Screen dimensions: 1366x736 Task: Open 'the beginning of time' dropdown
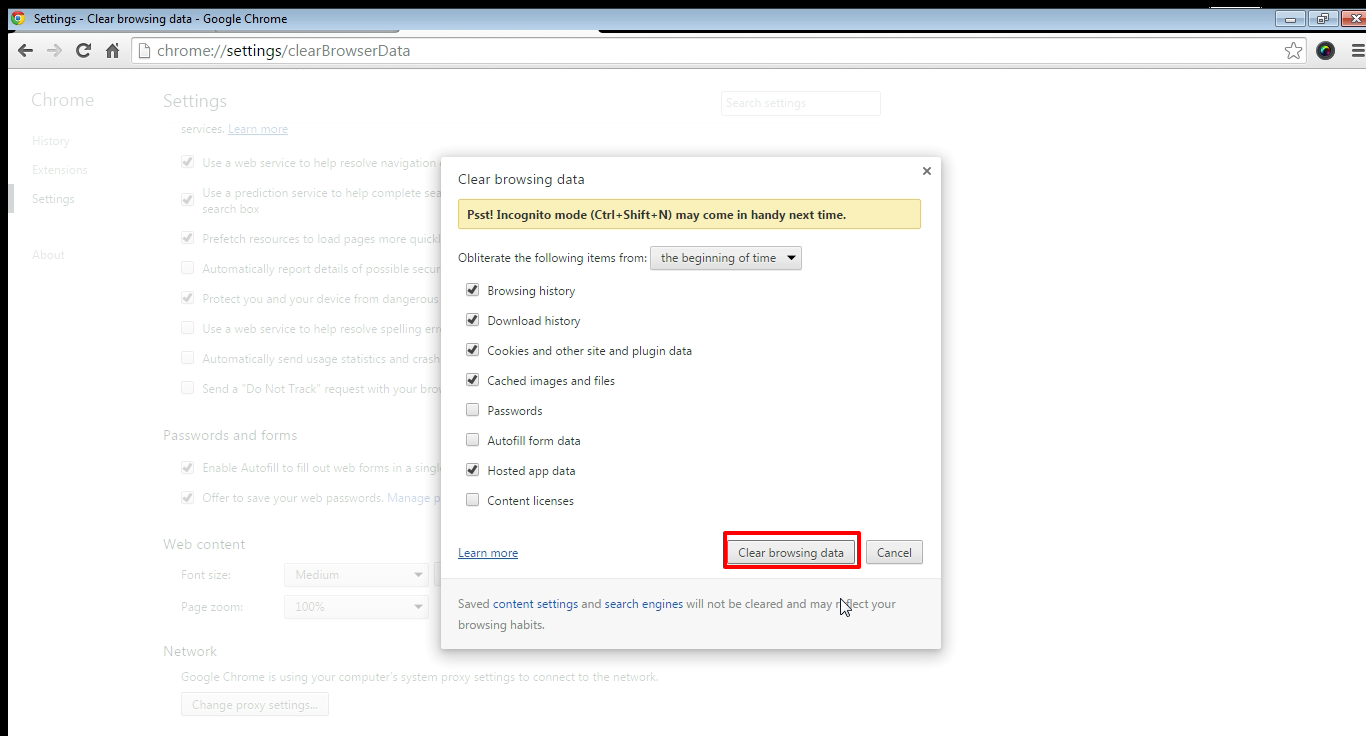pos(726,258)
